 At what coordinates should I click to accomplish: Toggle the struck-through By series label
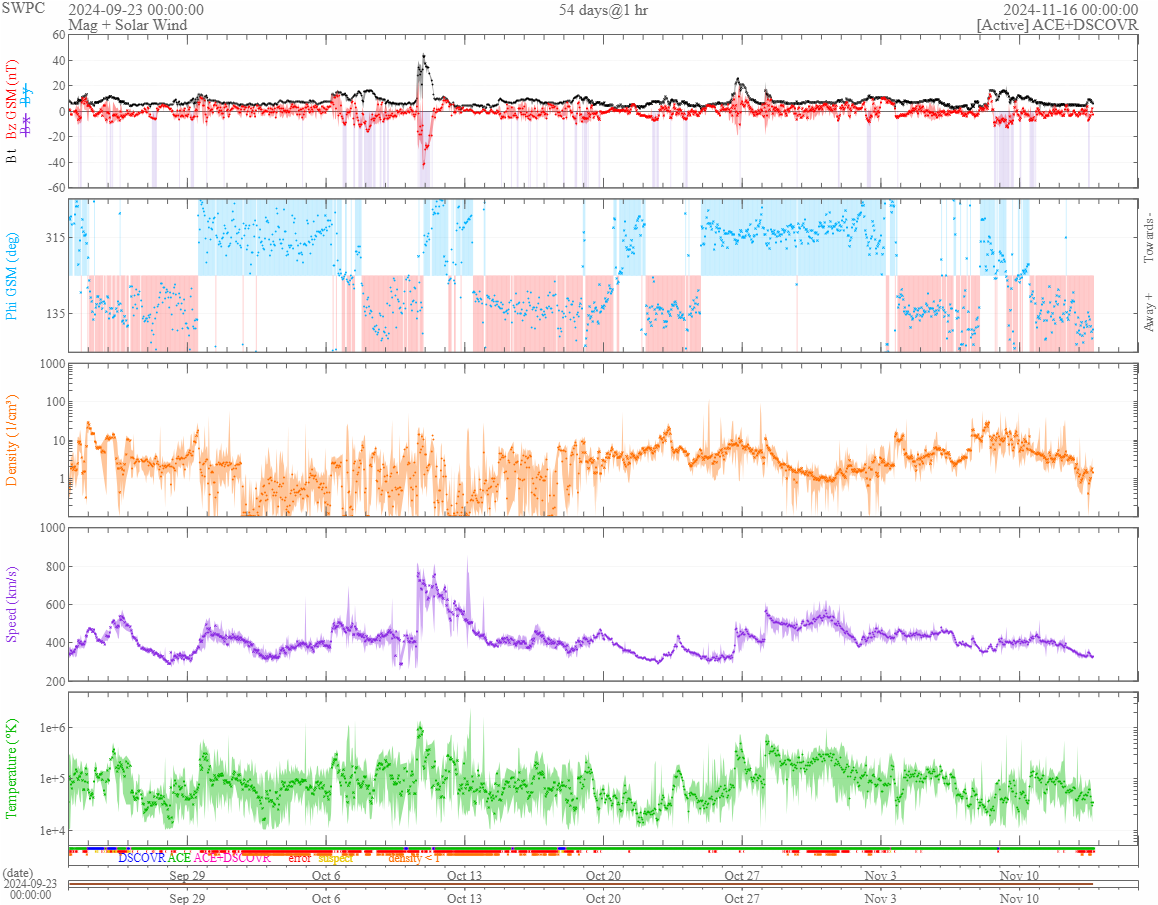coord(27,95)
